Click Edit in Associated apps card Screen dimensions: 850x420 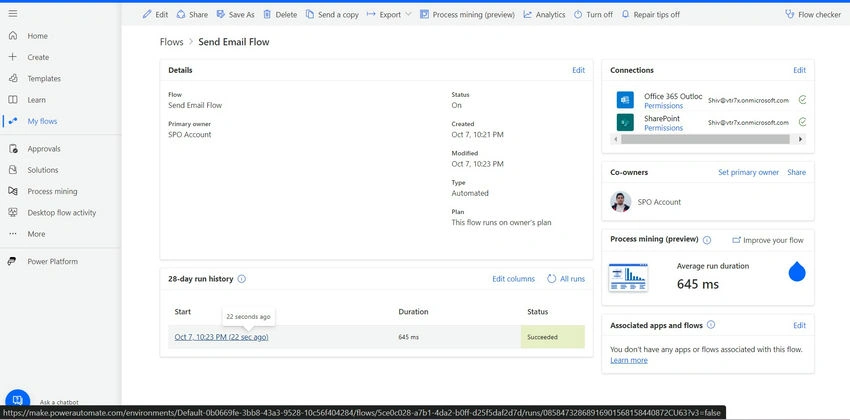pyautogui.click(x=800, y=325)
